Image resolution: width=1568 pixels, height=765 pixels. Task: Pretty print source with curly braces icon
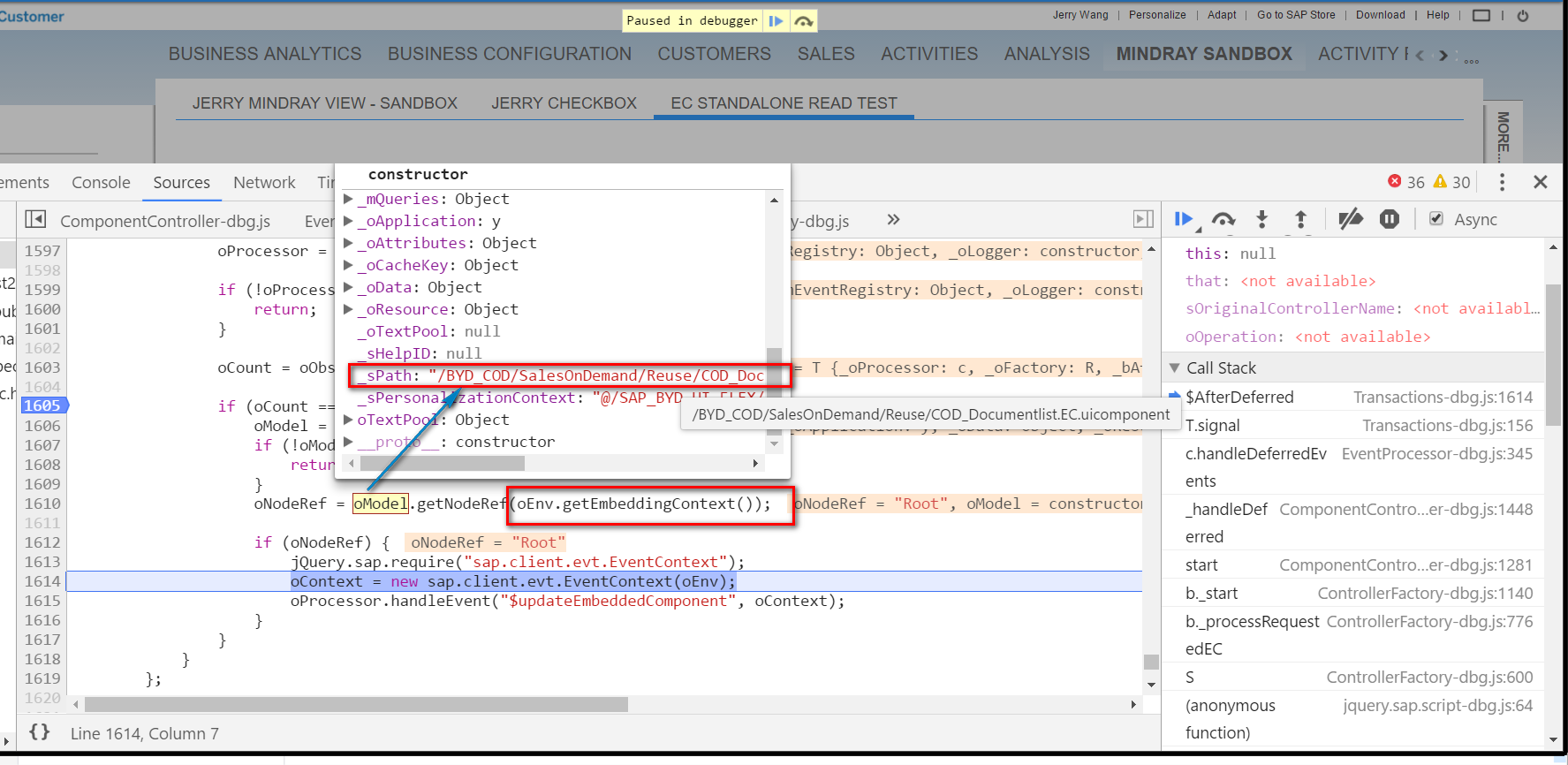[x=40, y=732]
